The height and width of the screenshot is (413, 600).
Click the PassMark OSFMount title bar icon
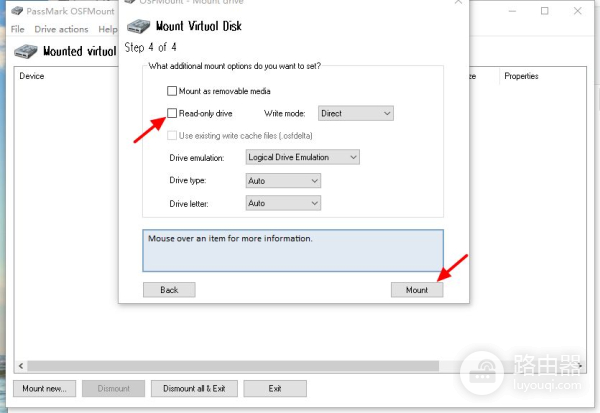tap(17, 11)
